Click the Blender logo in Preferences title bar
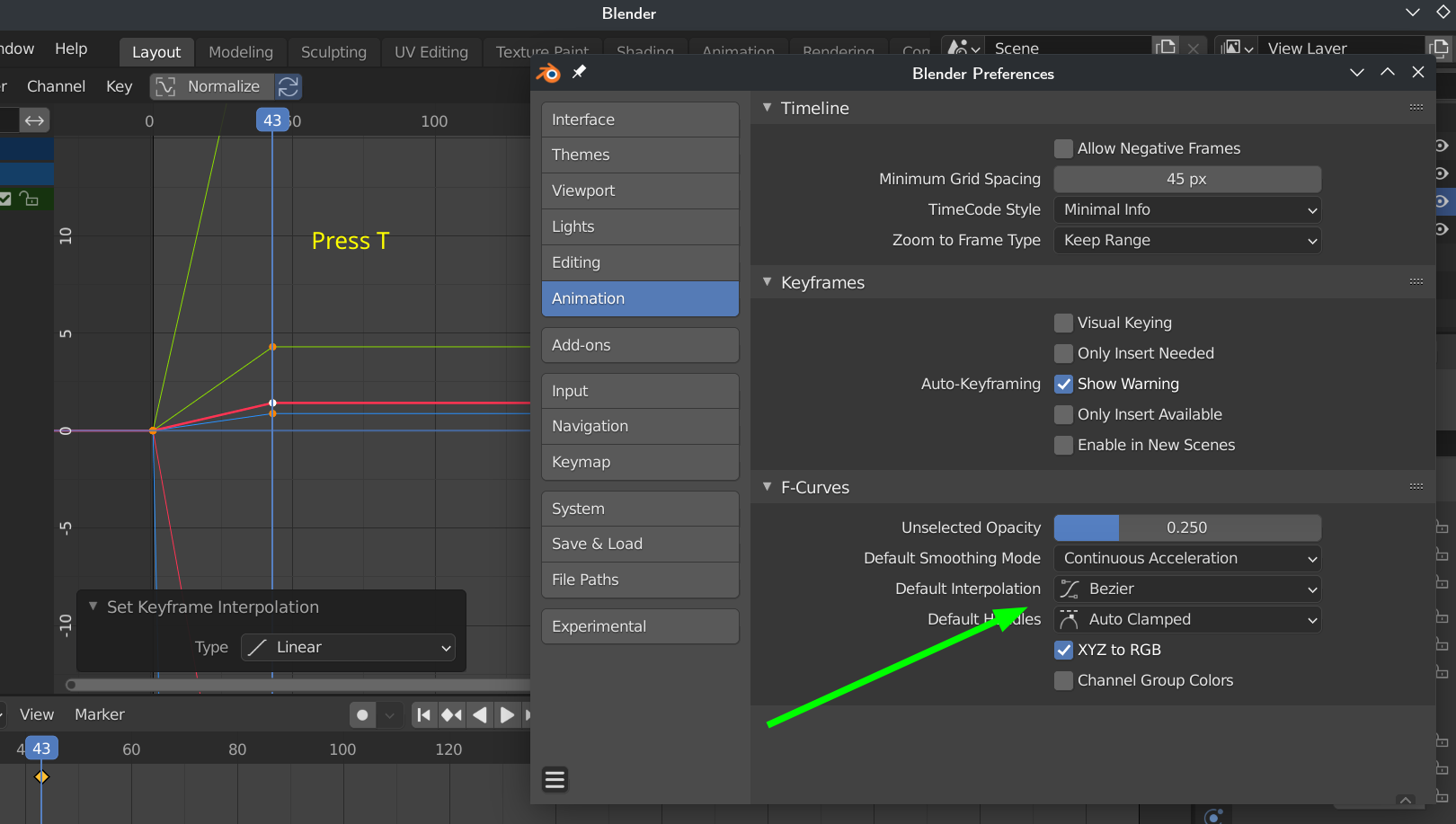This screenshot has height=824, width=1456. [548, 73]
